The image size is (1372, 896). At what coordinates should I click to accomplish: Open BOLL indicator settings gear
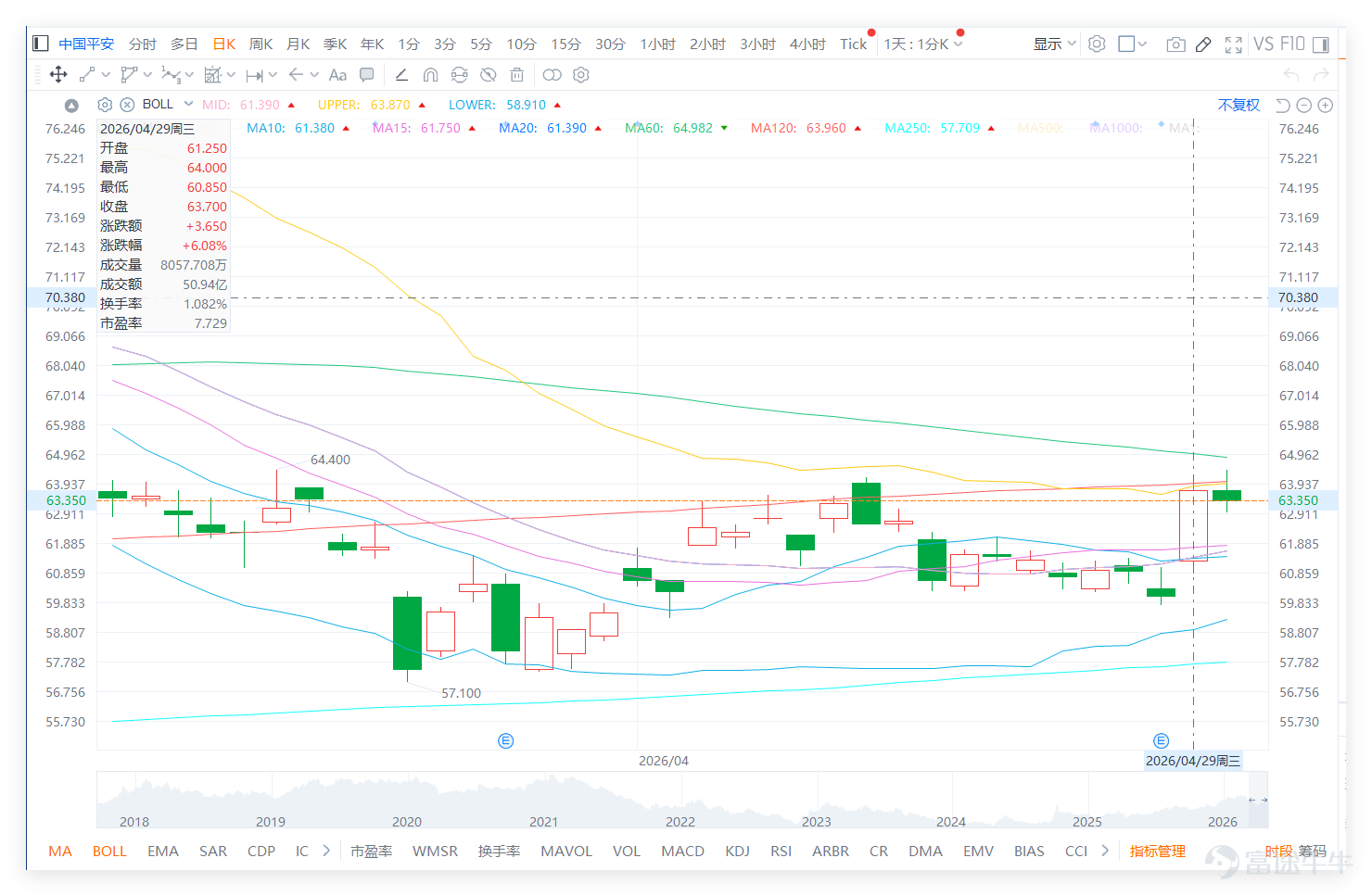105,105
